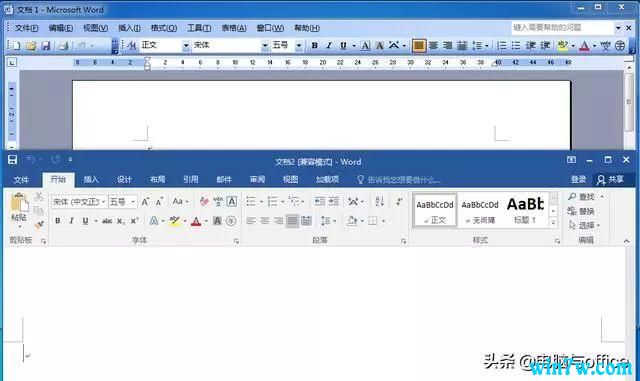
Task: Click Save icon in Word 2003 toolbar
Action: coord(46,46)
